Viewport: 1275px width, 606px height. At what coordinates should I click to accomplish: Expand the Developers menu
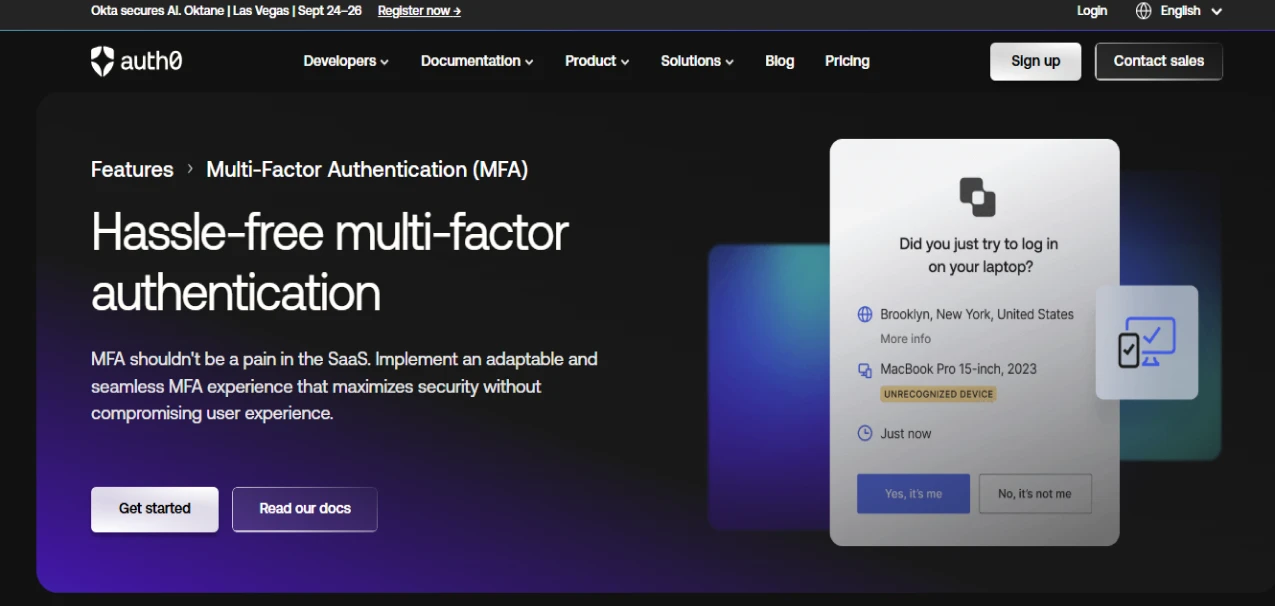346,61
